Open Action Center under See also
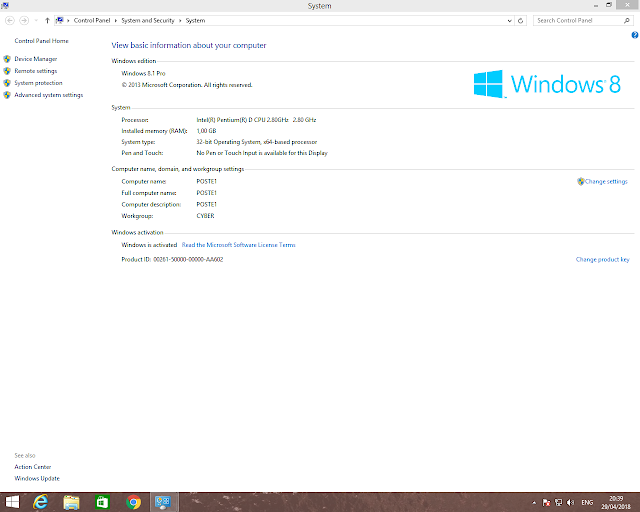 pyautogui.click(x=33, y=467)
